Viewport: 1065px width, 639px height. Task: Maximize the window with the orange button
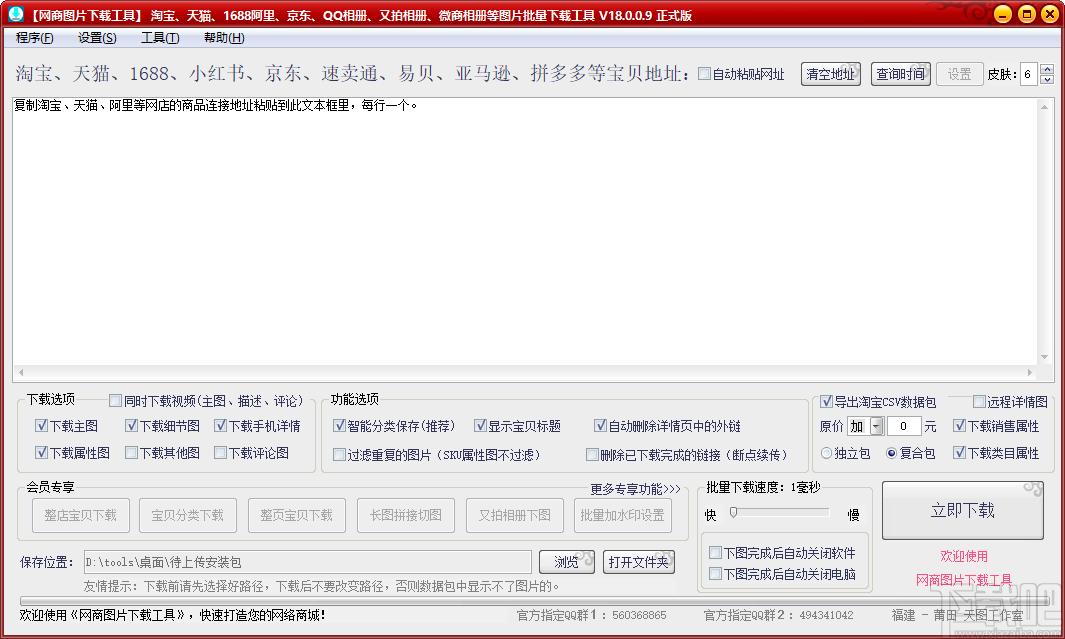click(1027, 14)
